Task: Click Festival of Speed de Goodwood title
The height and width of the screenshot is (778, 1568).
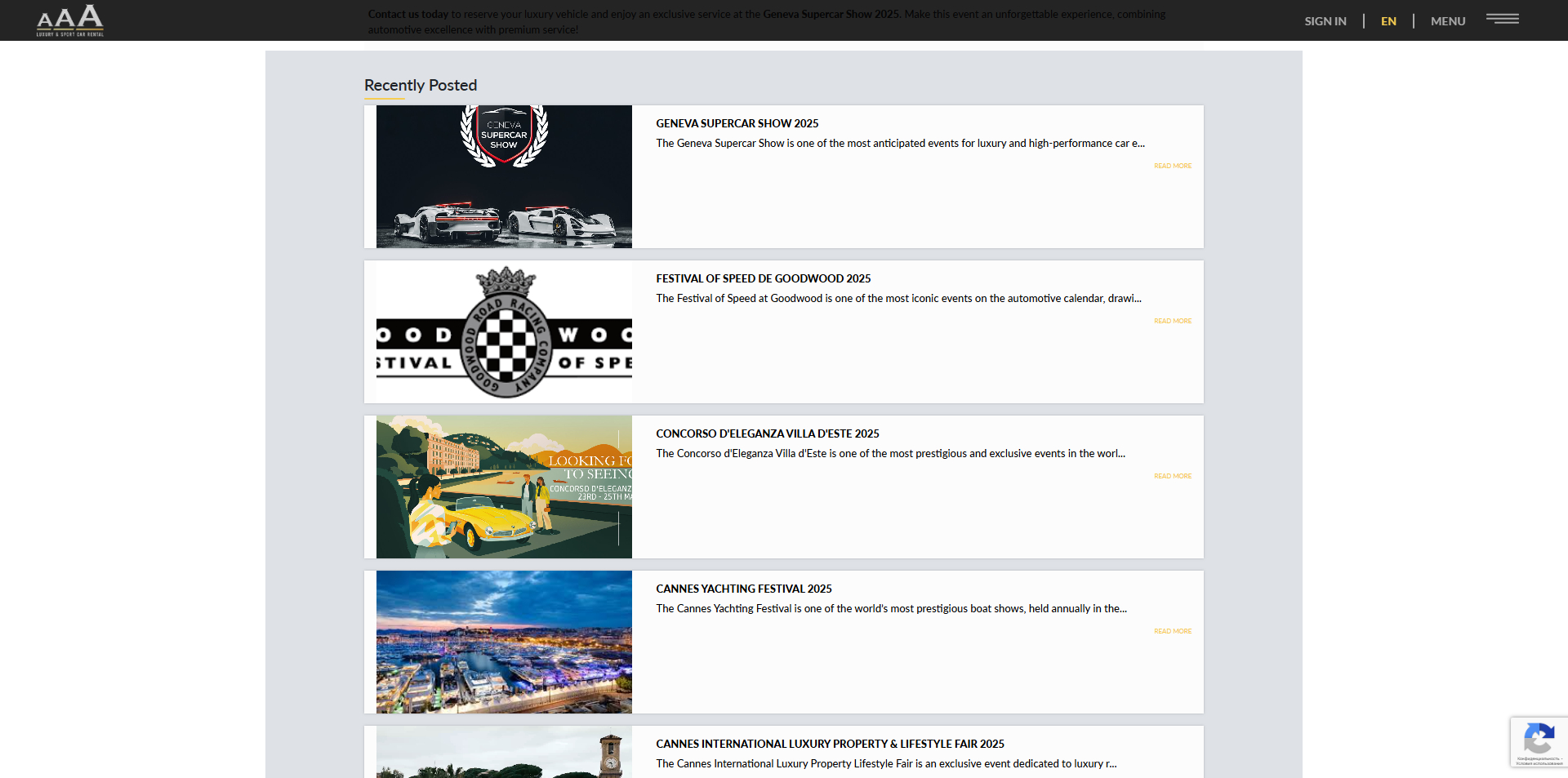Action: [x=763, y=278]
